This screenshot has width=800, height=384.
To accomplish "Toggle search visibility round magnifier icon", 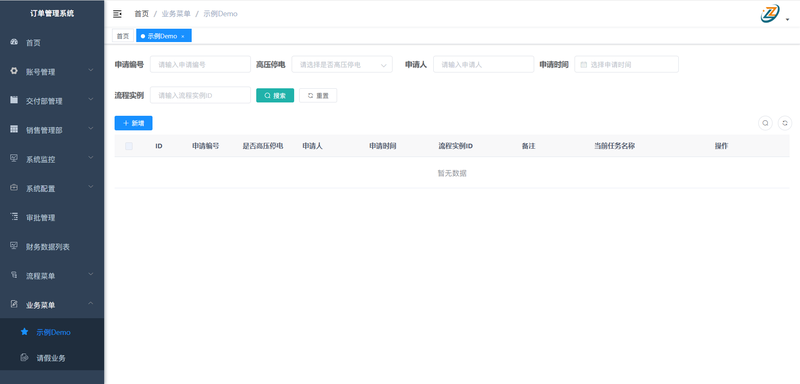I will [x=765, y=123].
